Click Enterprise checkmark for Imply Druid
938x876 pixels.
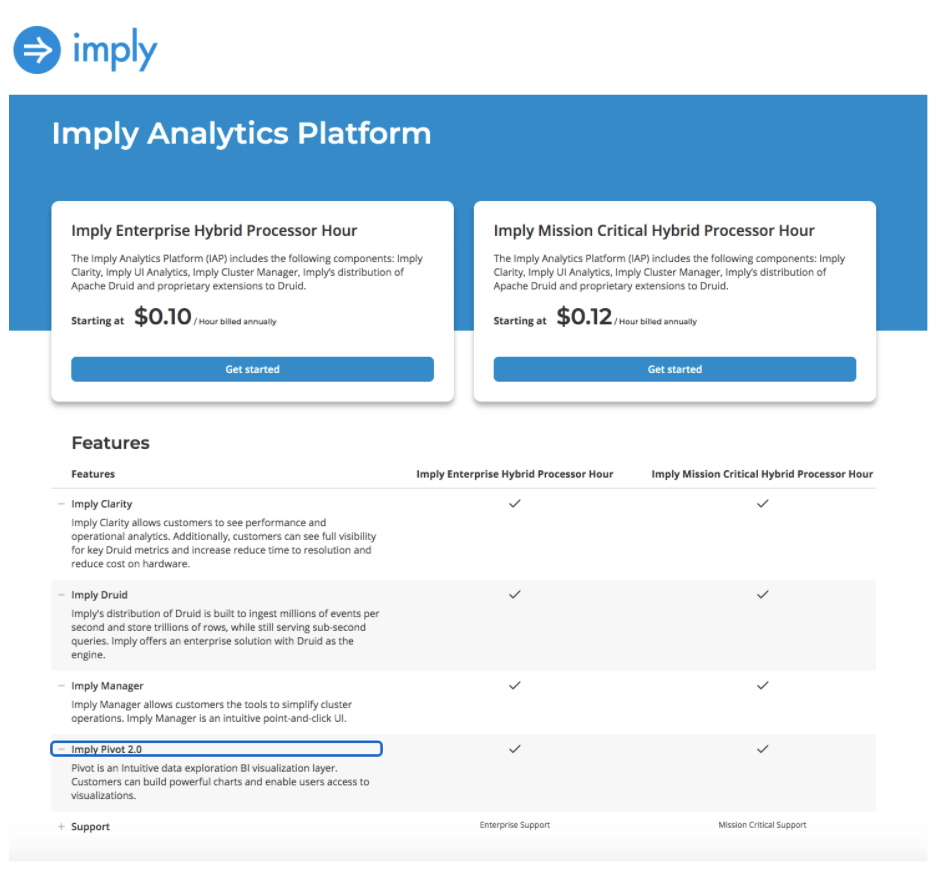coord(515,595)
